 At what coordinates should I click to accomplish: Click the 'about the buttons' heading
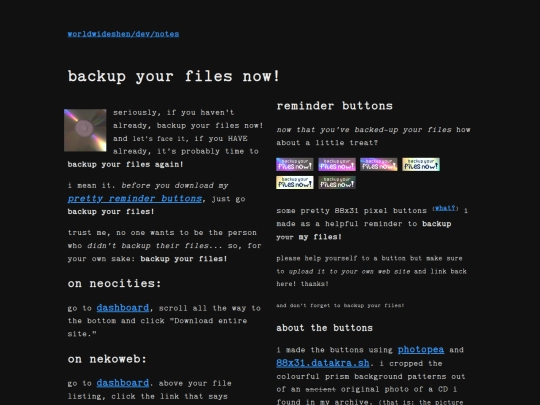pyautogui.click(x=324, y=328)
